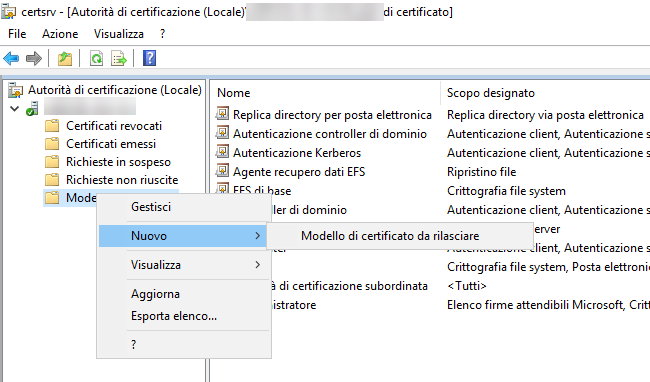Select the Certificati emessi tree item
Viewport: 650px width, 382px height.
(x=111, y=144)
